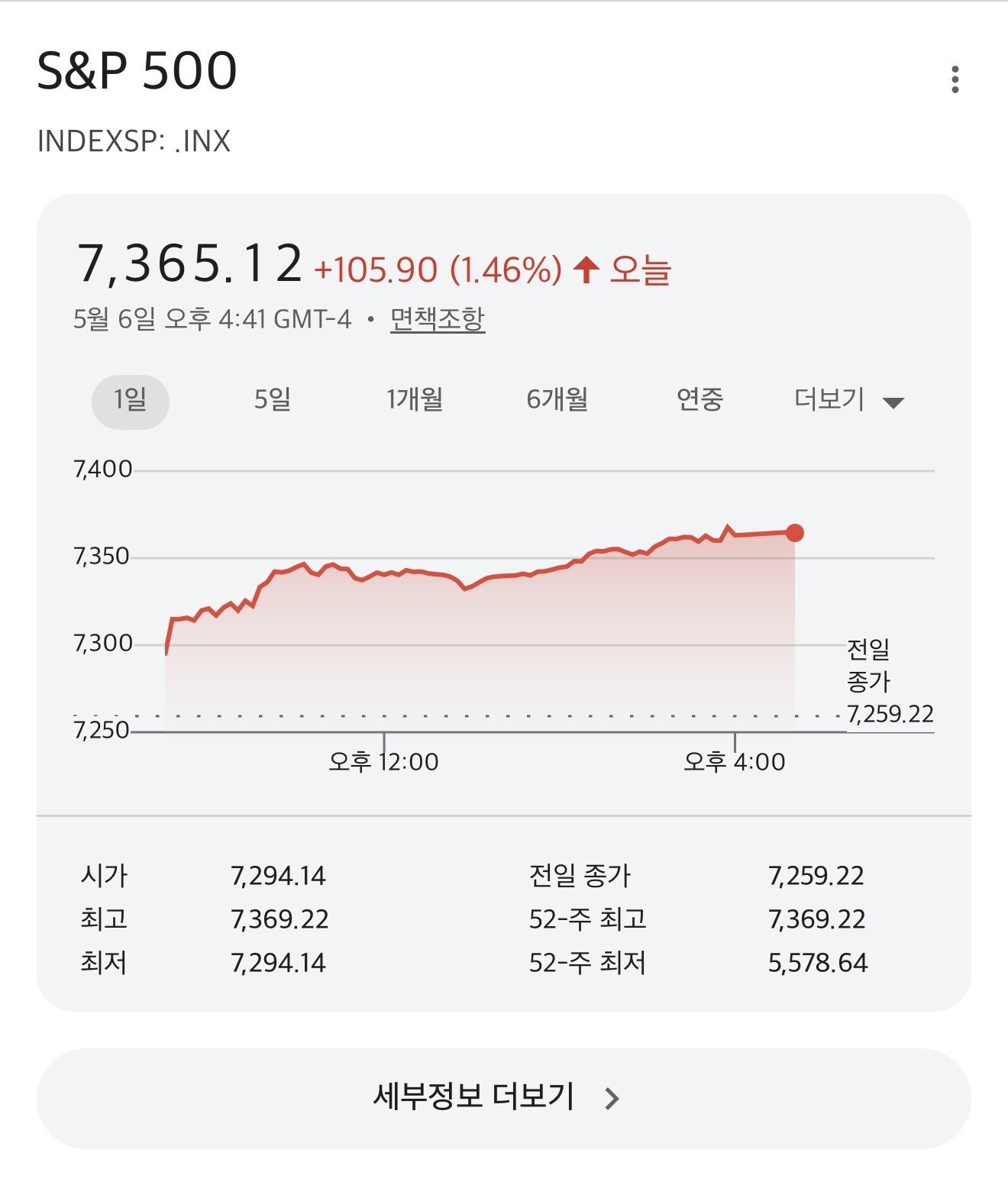Click the 오후 12:00 time axis marker
Image resolution: width=1008 pixels, height=1185 pixels.
point(383,762)
